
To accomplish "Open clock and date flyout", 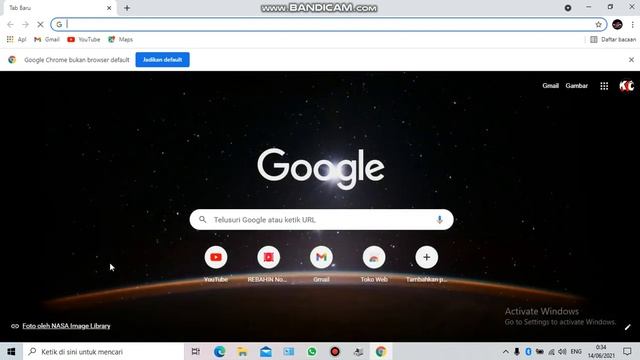I will [601, 351].
